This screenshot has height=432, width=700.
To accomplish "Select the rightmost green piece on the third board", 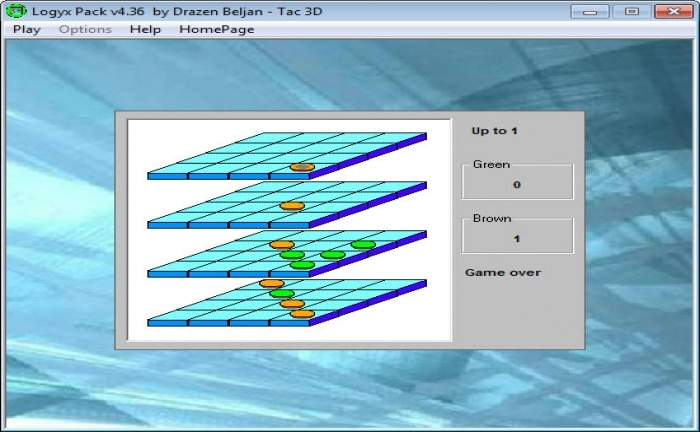I will tap(363, 245).
